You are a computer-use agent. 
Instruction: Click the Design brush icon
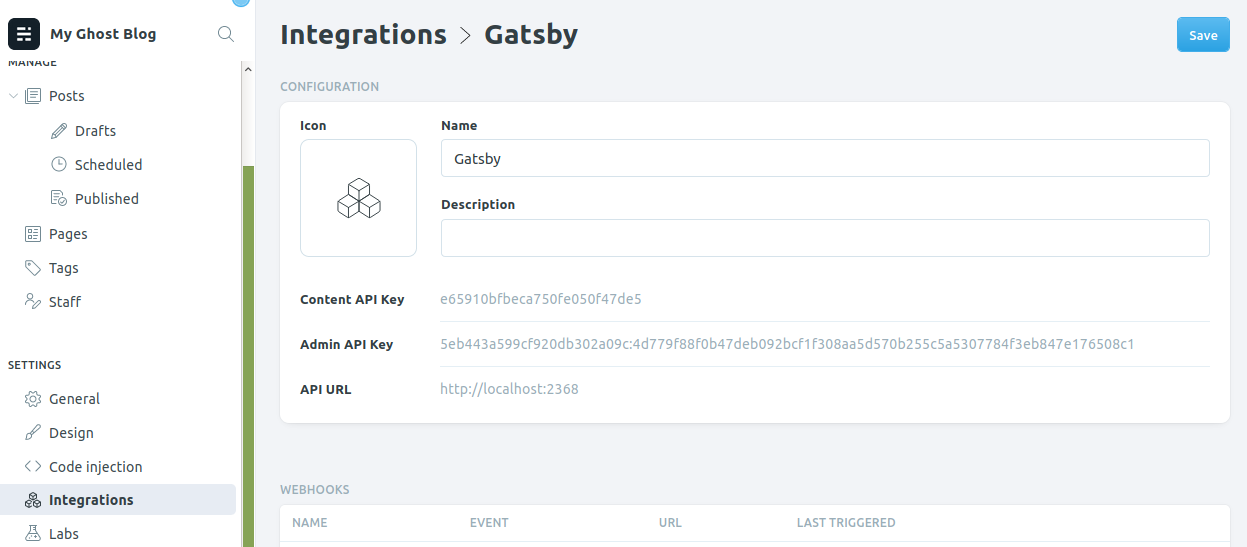[33, 433]
